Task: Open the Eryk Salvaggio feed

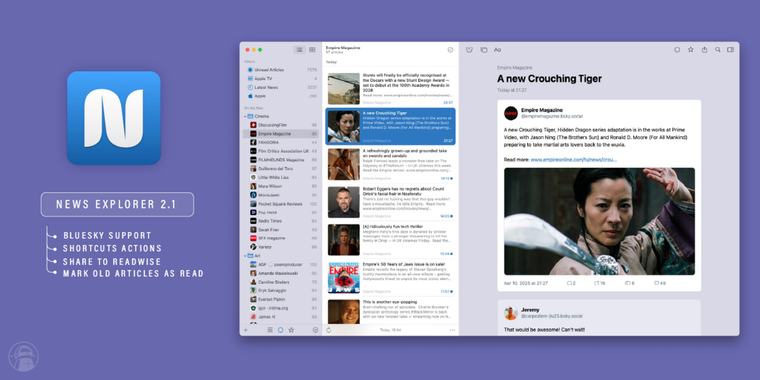Action: coord(282,291)
